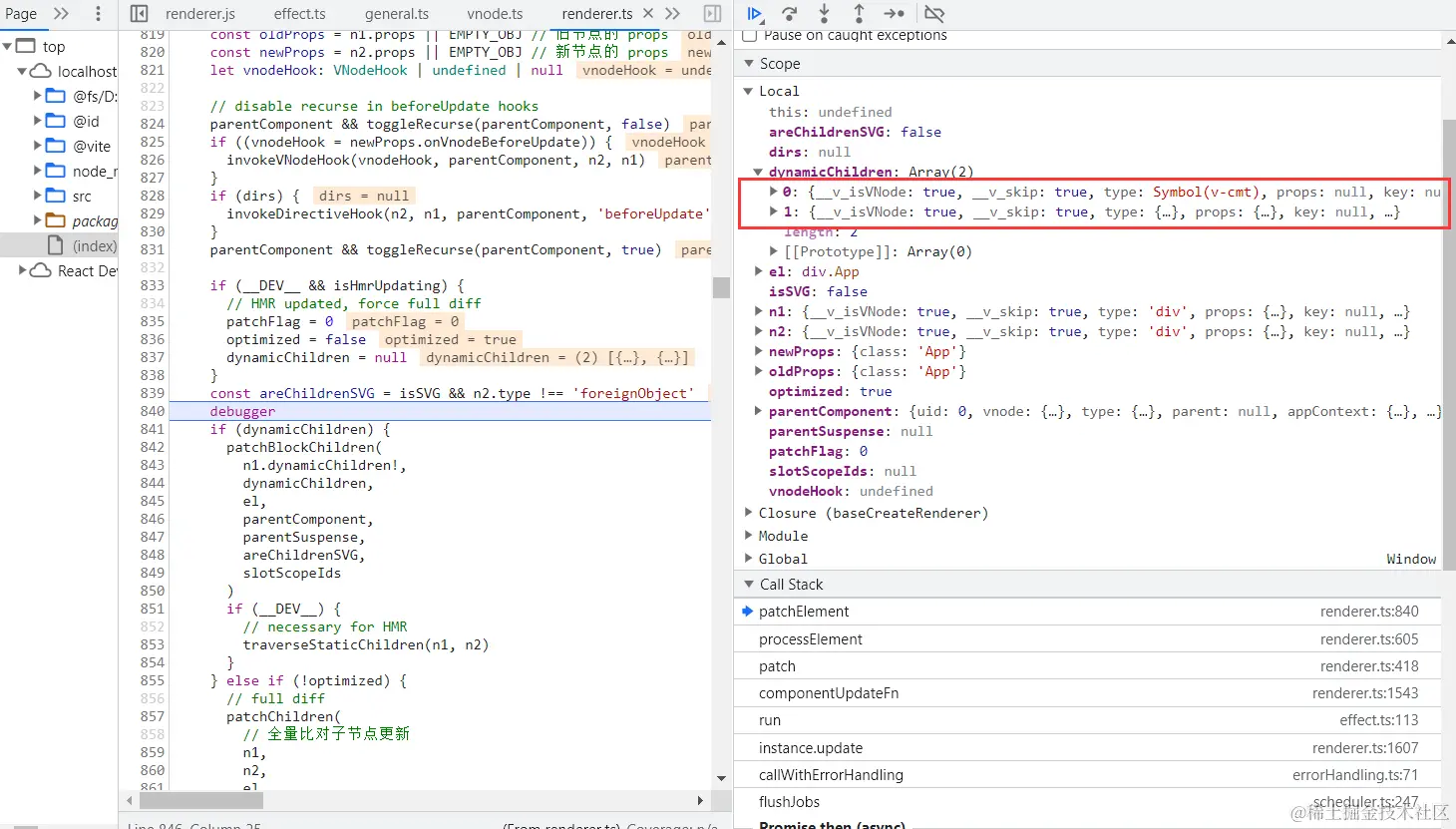Viewport: 1456px width, 829px height.
Task: Resume script execution in debugger
Action: [755, 14]
